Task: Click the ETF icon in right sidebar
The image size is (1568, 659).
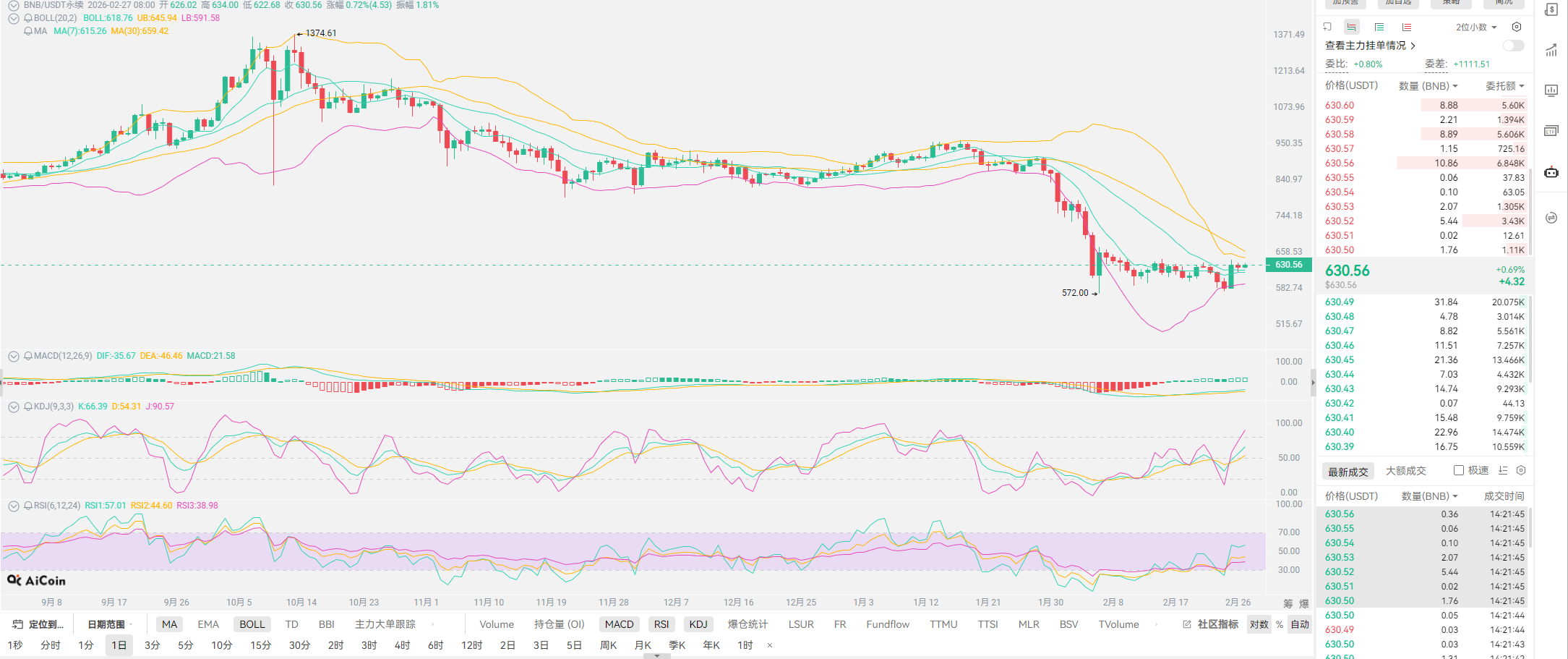Action: pyautogui.click(x=1551, y=131)
